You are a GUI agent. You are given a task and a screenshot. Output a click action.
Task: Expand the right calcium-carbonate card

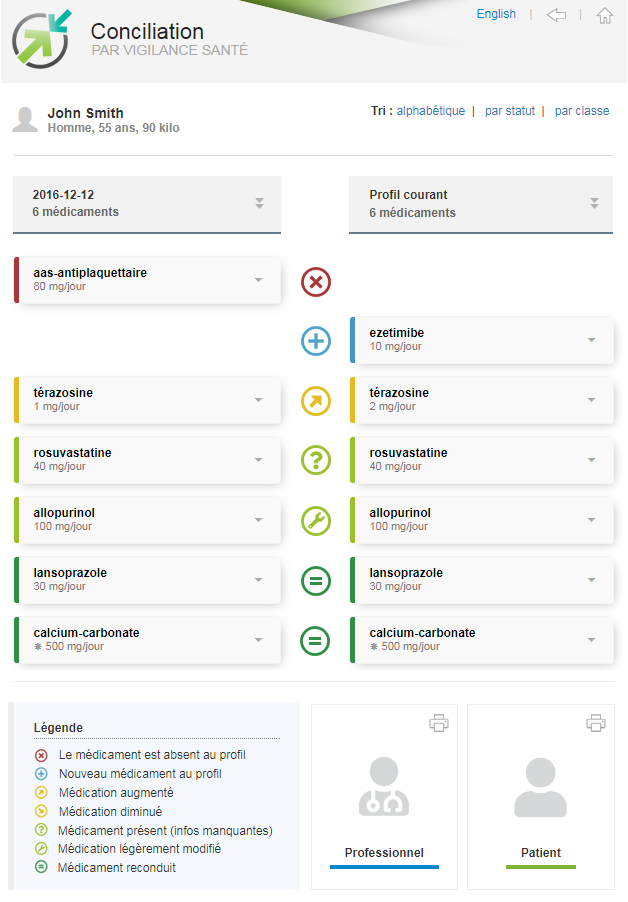[591, 640]
